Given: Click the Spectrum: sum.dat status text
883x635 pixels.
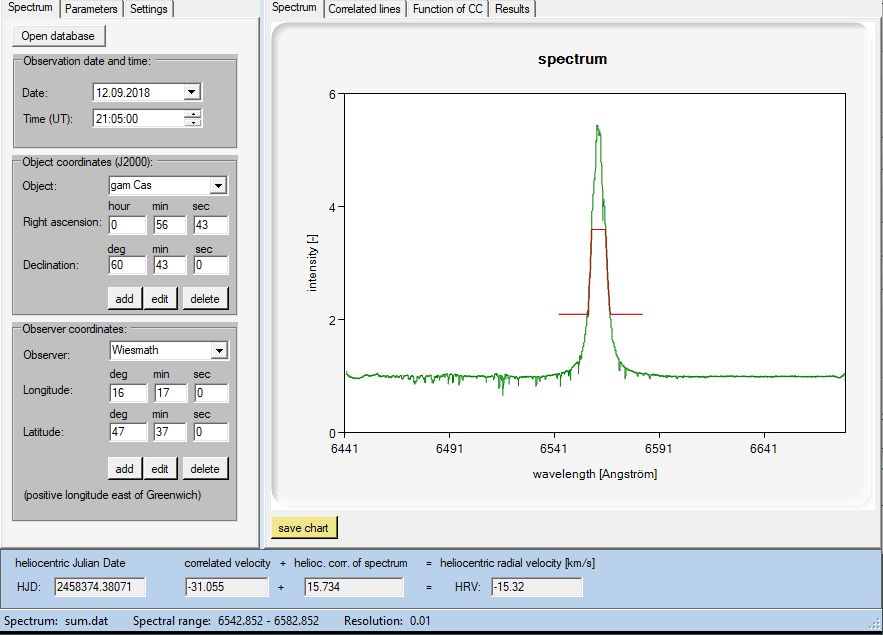Looking at the screenshot, I should tap(56, 621).
